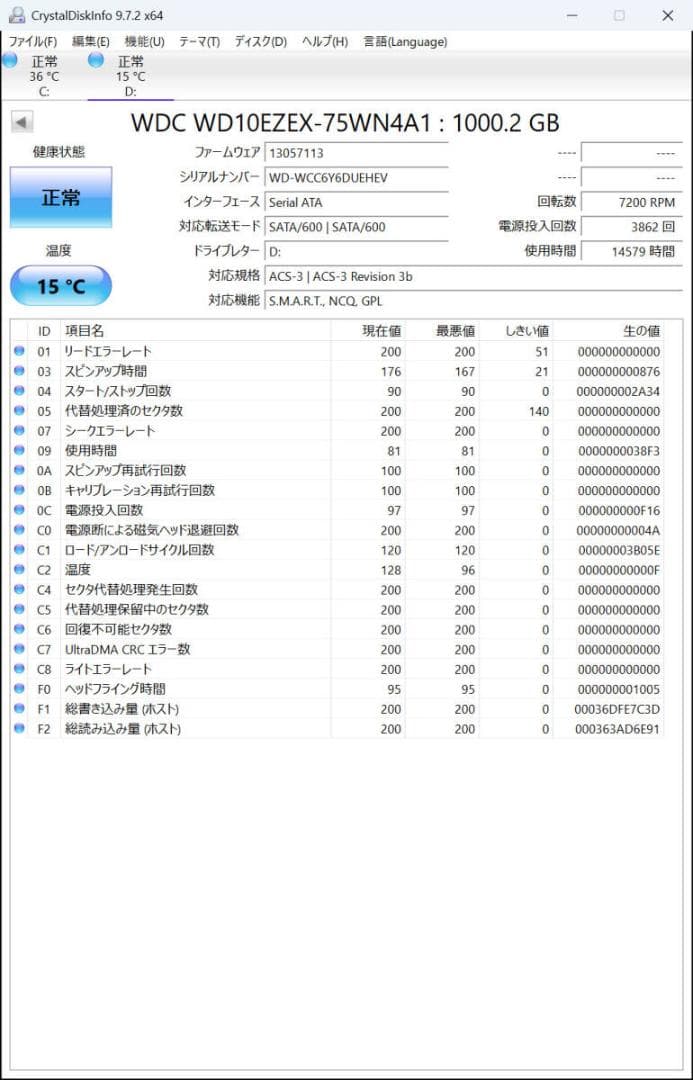
Task: Click raw value 0000000038F3
Action: pyautogui.click(x=619, y=450)
